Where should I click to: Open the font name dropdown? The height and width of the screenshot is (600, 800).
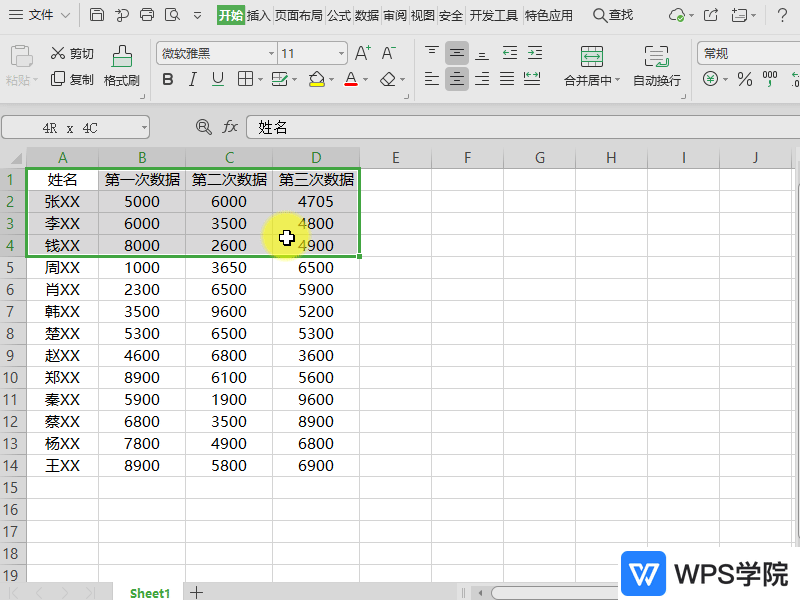tap(271, 54)
